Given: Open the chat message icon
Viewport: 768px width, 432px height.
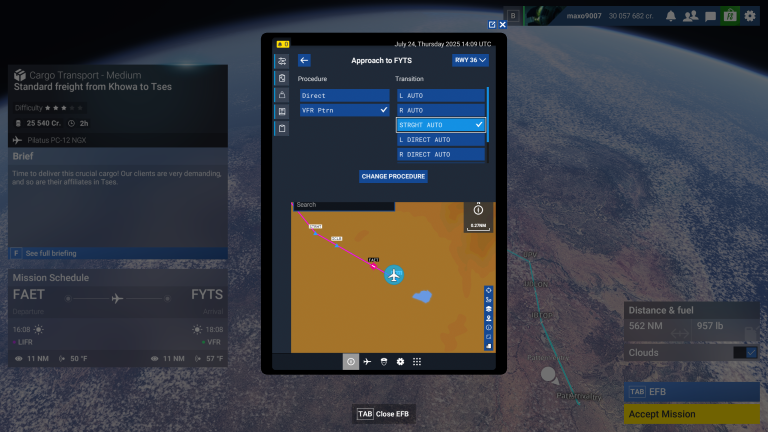Looking at the screenshot, I should [710, 16].
